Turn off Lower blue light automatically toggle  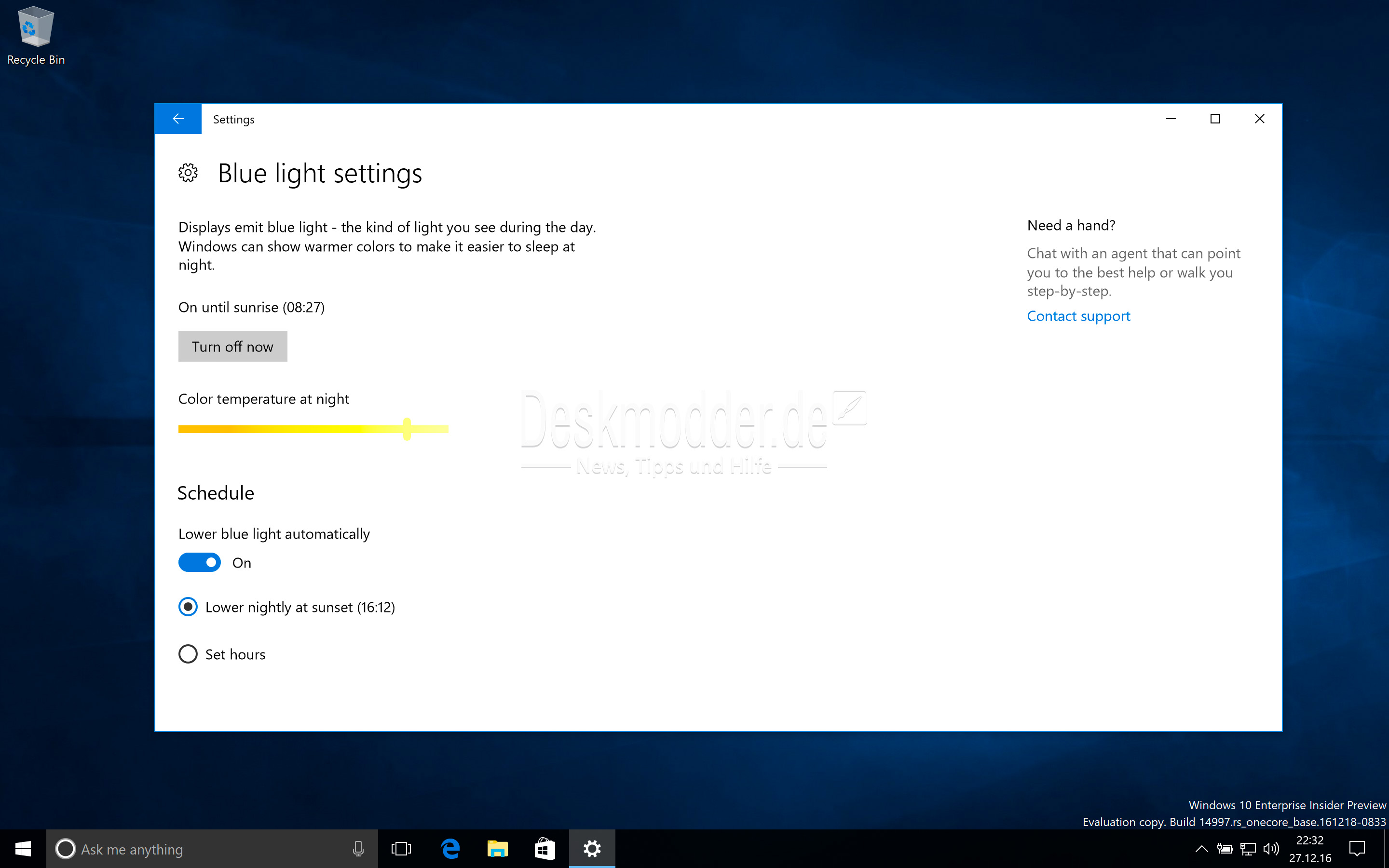pyautogui.click(x=199, y=563)
